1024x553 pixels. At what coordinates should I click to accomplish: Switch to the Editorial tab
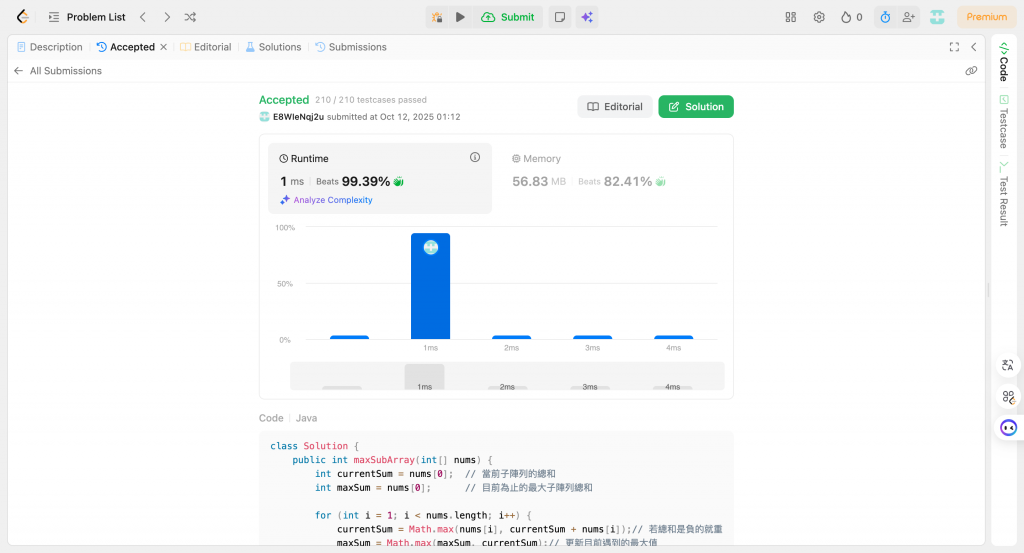206,47
